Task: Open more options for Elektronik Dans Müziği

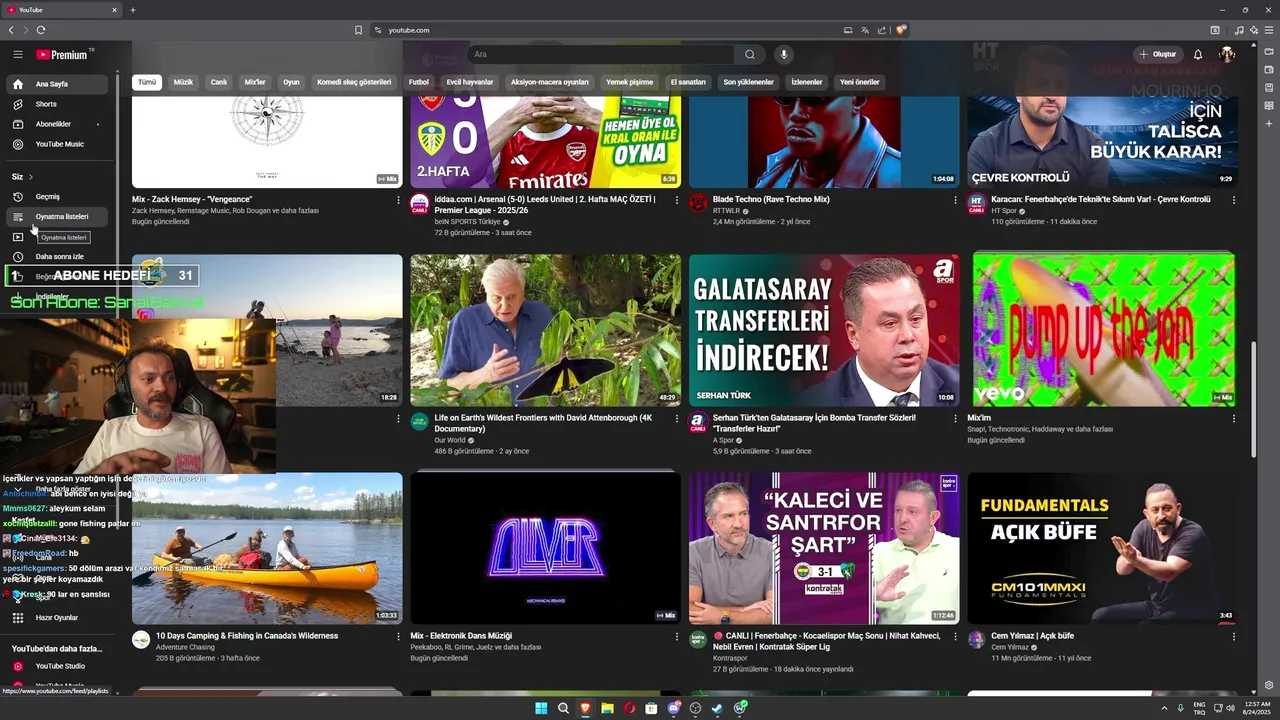Action: coord(676,636)
